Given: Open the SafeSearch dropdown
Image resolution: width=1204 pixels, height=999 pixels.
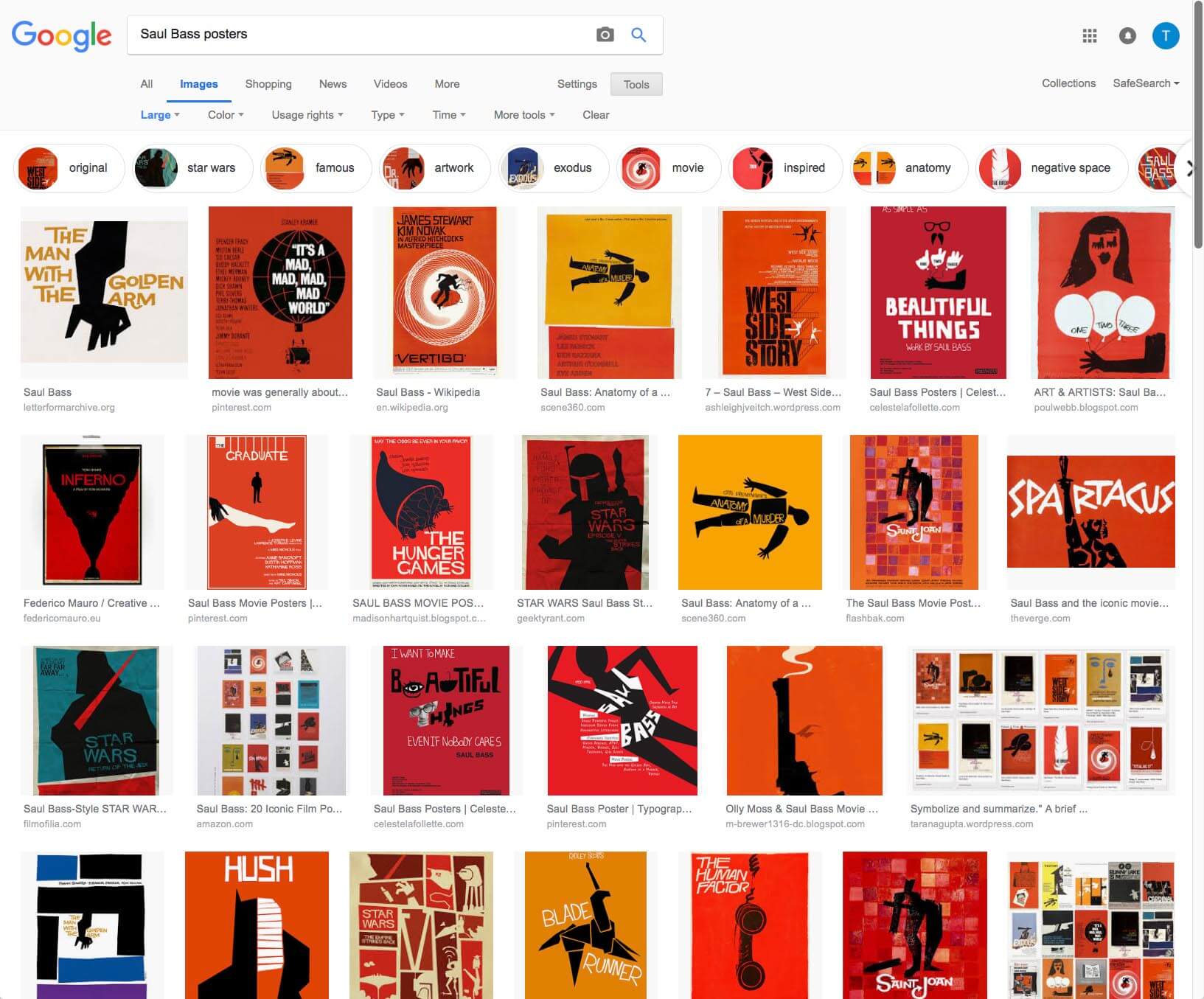Looking at the screenshot, I should point(1146,83).
